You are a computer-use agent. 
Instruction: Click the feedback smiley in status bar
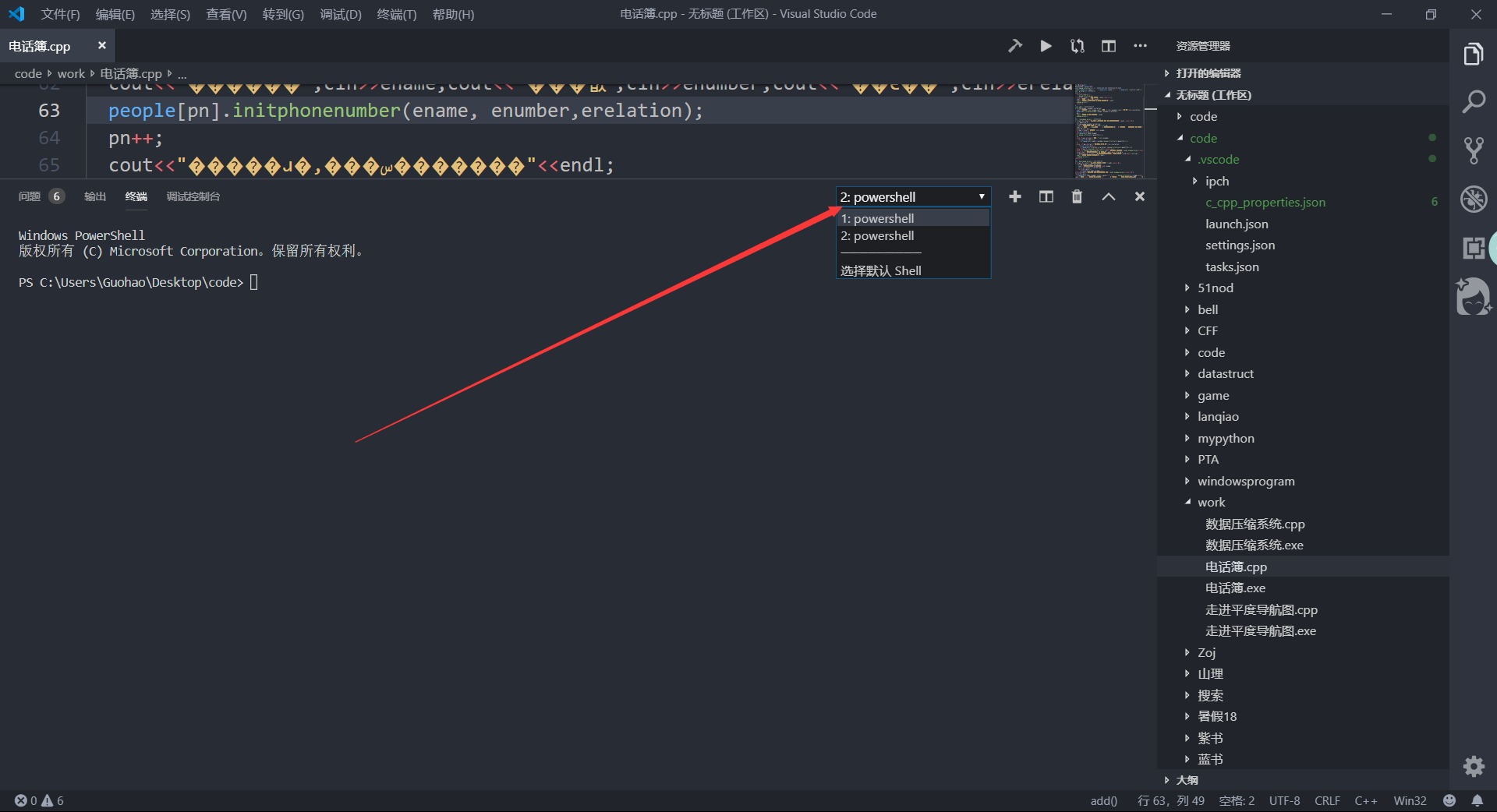click(1449, 800)
